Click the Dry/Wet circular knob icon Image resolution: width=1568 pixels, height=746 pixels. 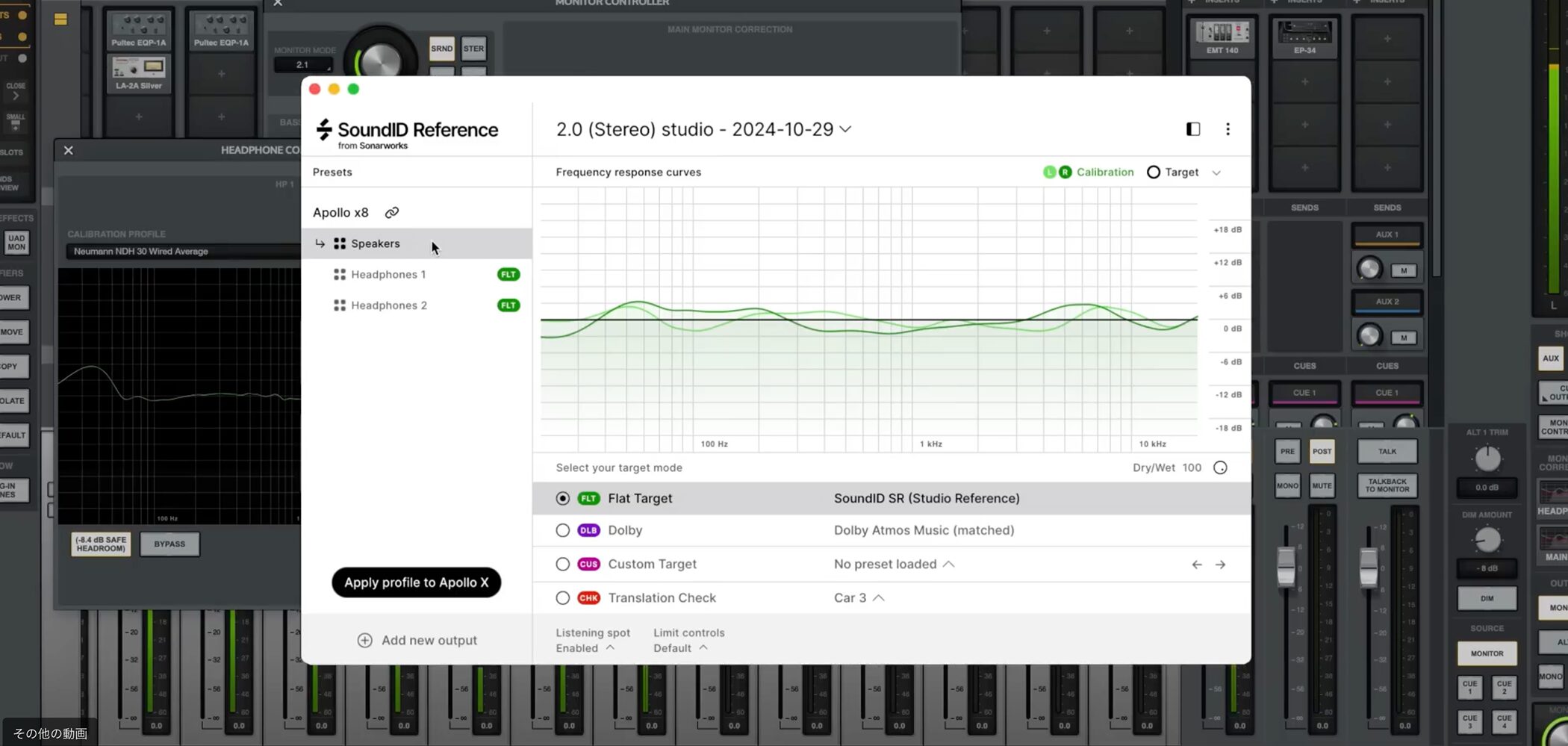click(1220, 468)
